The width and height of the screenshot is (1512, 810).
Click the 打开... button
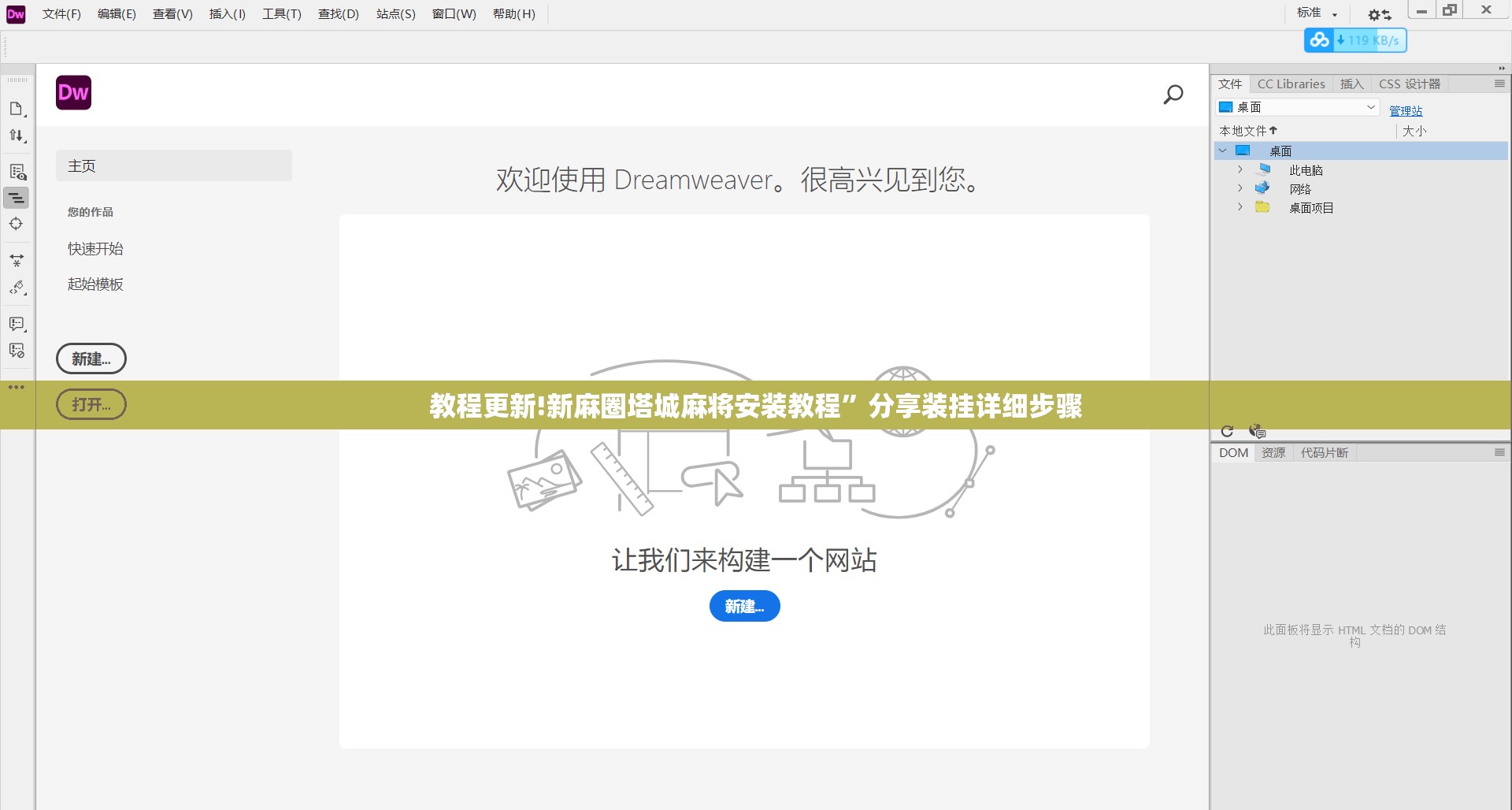point(91,404)
